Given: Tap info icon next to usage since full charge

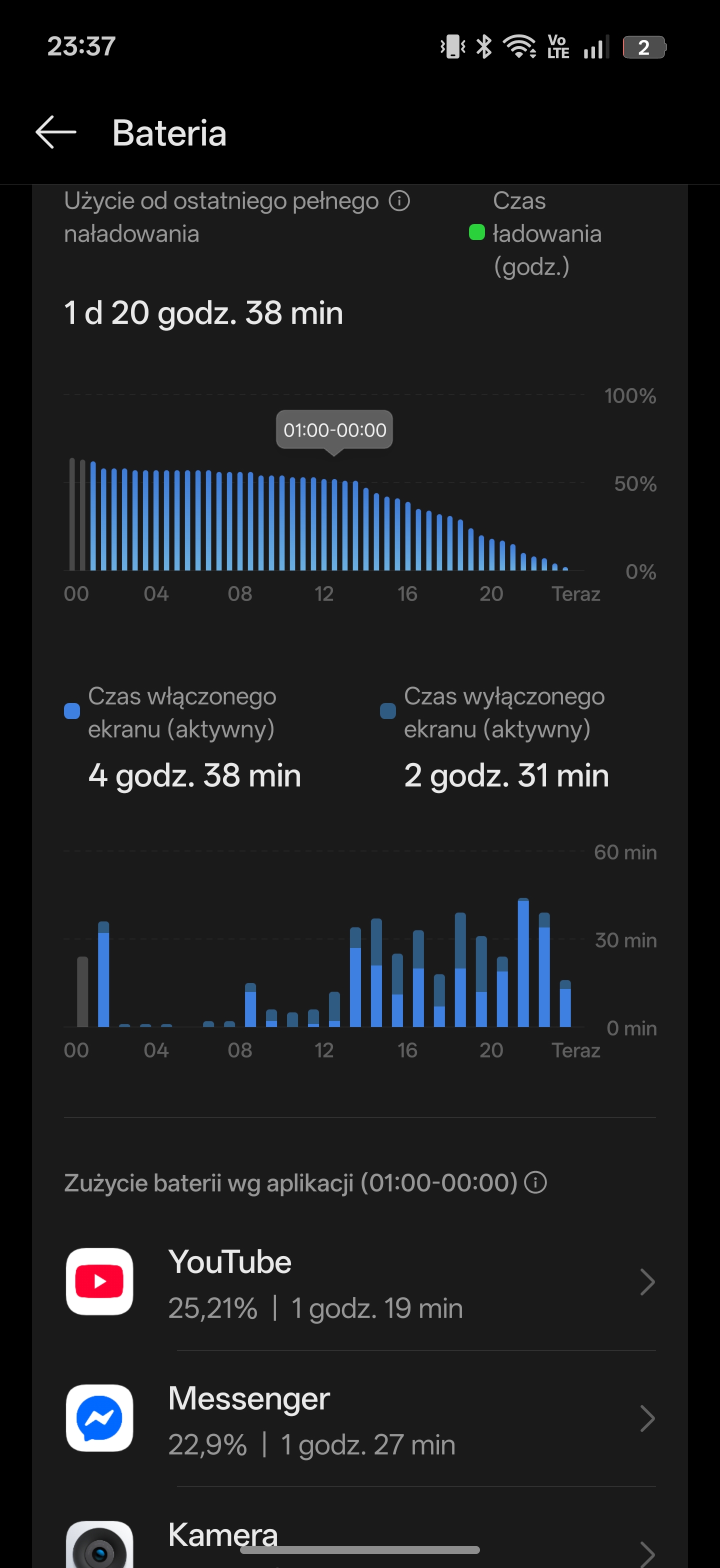Looking at the screenshot, I should click(x=399, y=201).
